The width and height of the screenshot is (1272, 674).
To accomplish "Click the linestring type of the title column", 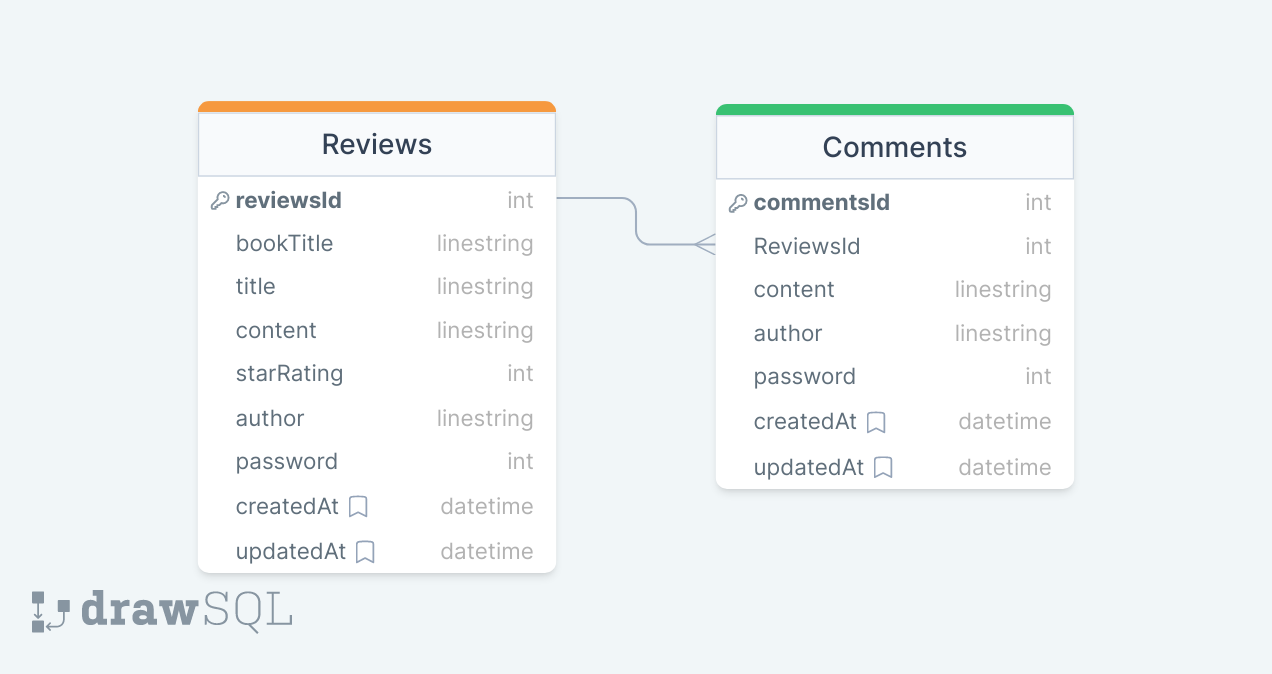I will (x=485, y=287).
